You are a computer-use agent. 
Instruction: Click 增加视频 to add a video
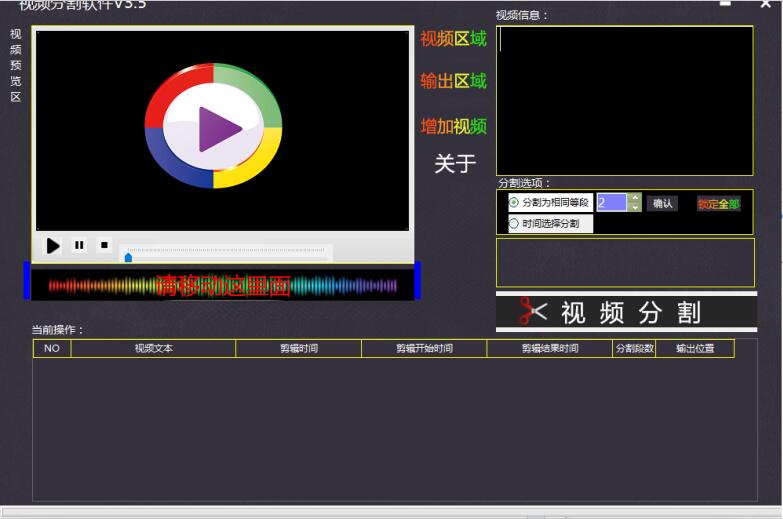pyautogui.click(x=453, y=127)
